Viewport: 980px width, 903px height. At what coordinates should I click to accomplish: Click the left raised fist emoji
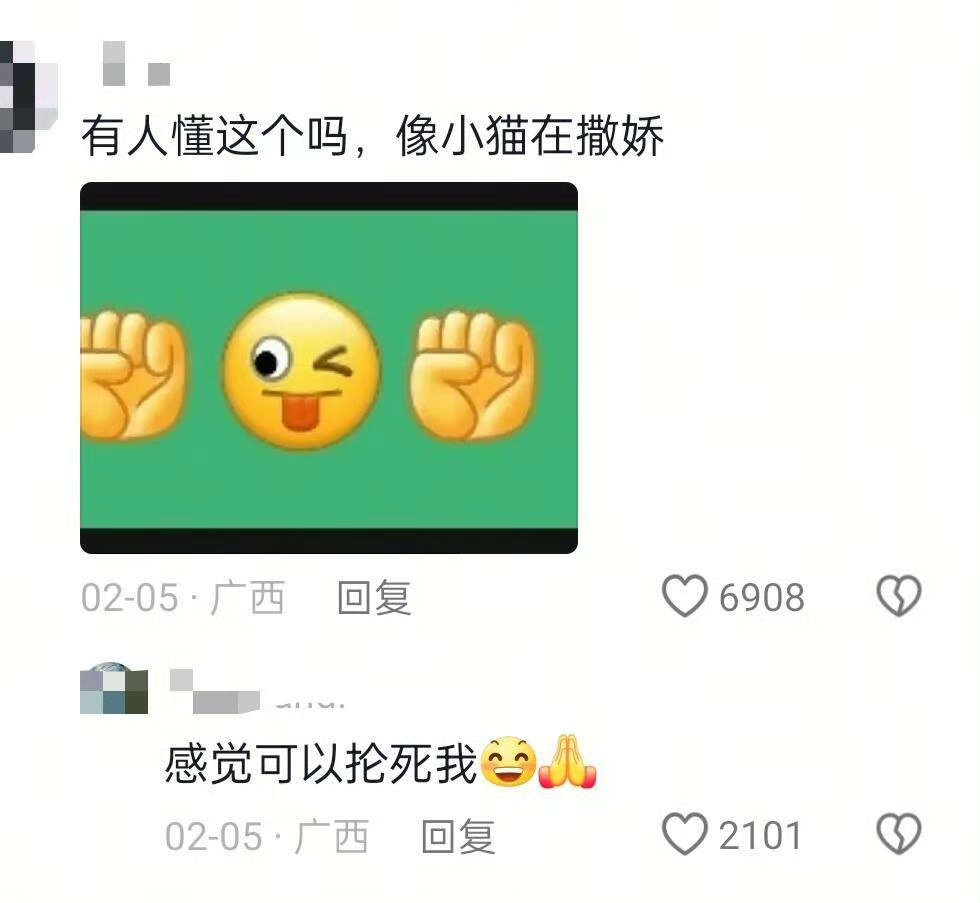133,376
